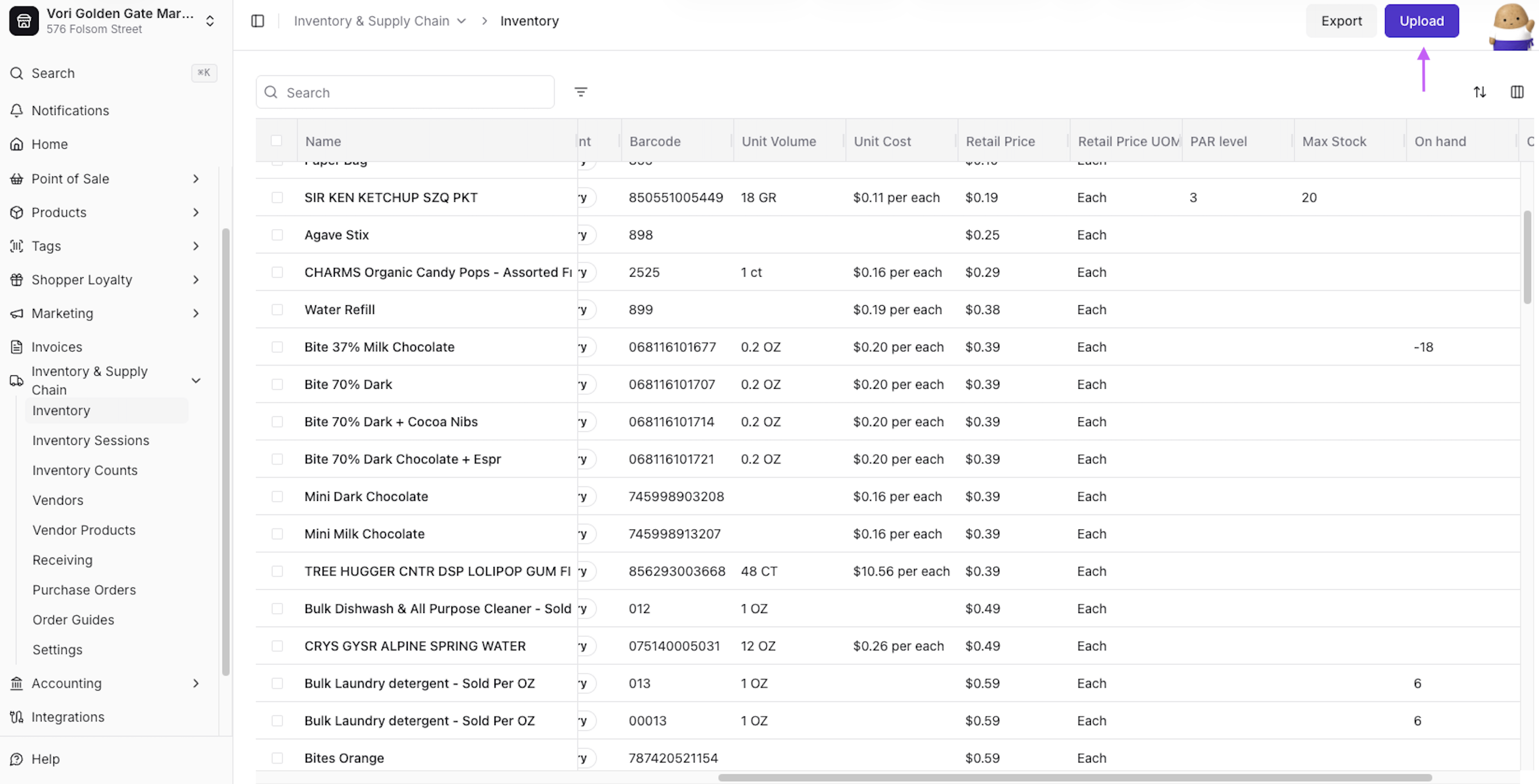The width and height of the screenshot is (1539, 784).
Task: Open Receiving in sidebar
Action: pyautogui.click(x=63, y=560)
